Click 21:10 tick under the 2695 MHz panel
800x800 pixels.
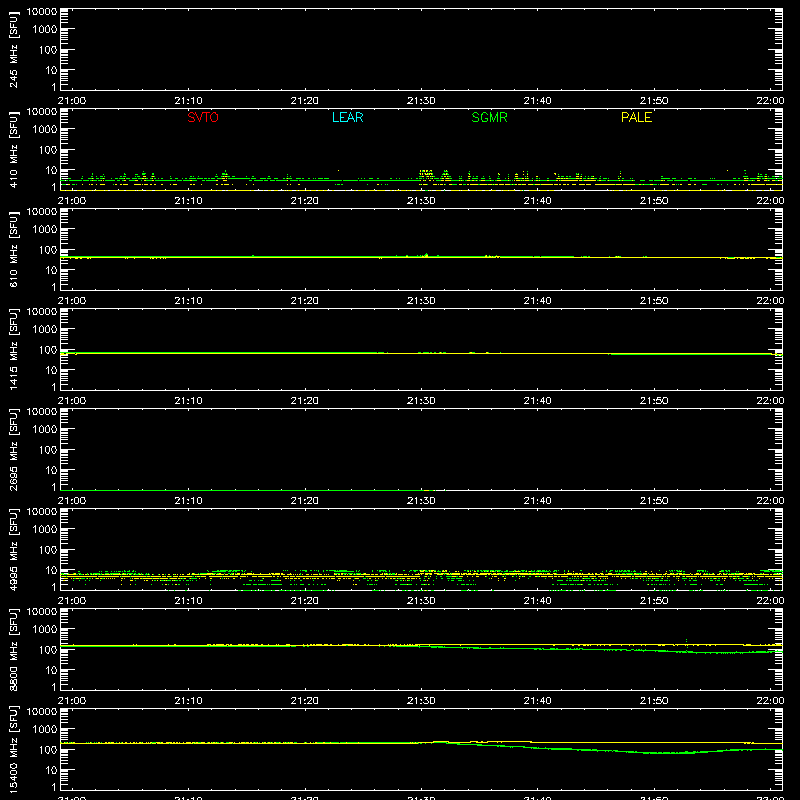pyautogui.click(x=188, y=501)
